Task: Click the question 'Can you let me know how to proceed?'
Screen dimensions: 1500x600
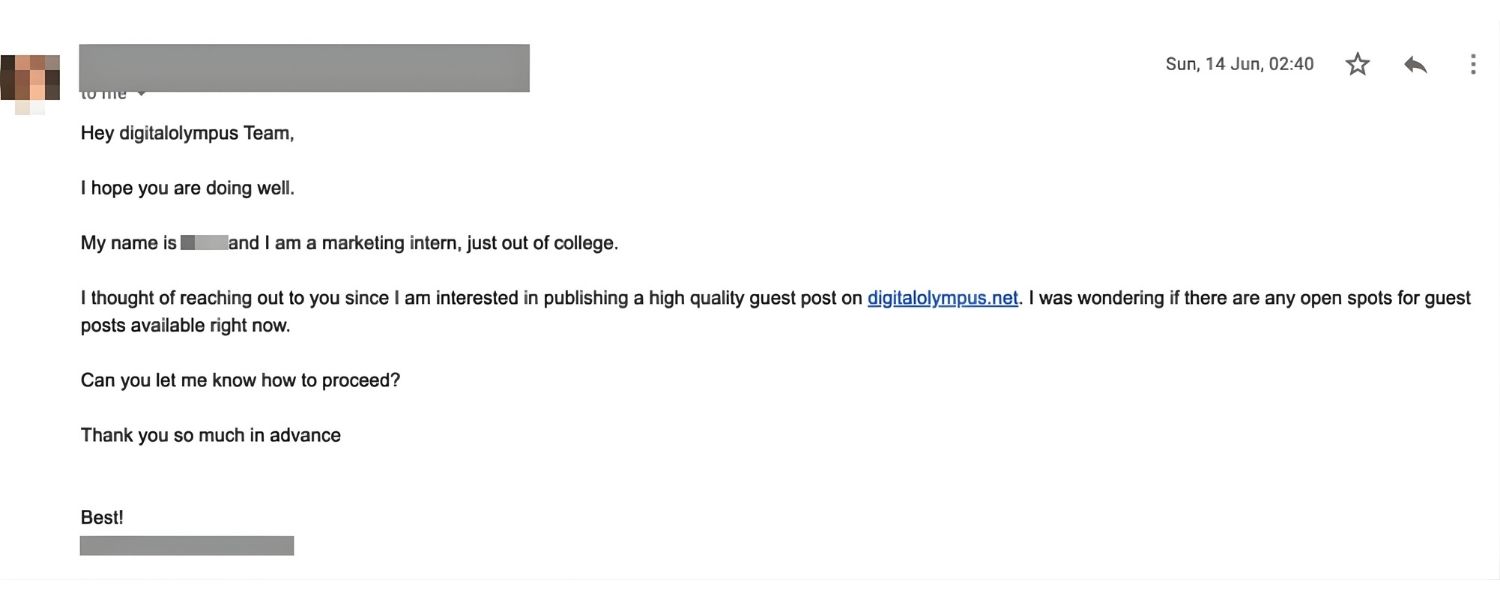Action: pos(240,380)
